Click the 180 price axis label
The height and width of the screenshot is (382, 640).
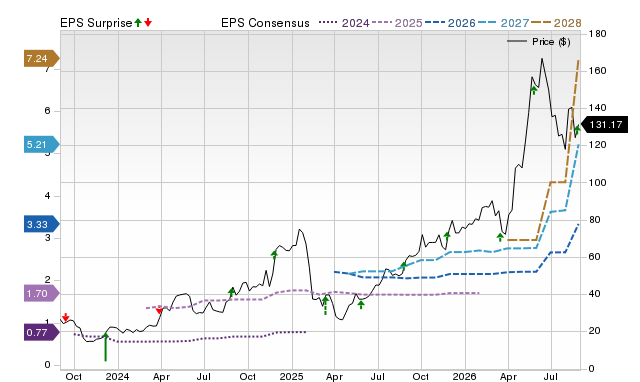(598, 34)
